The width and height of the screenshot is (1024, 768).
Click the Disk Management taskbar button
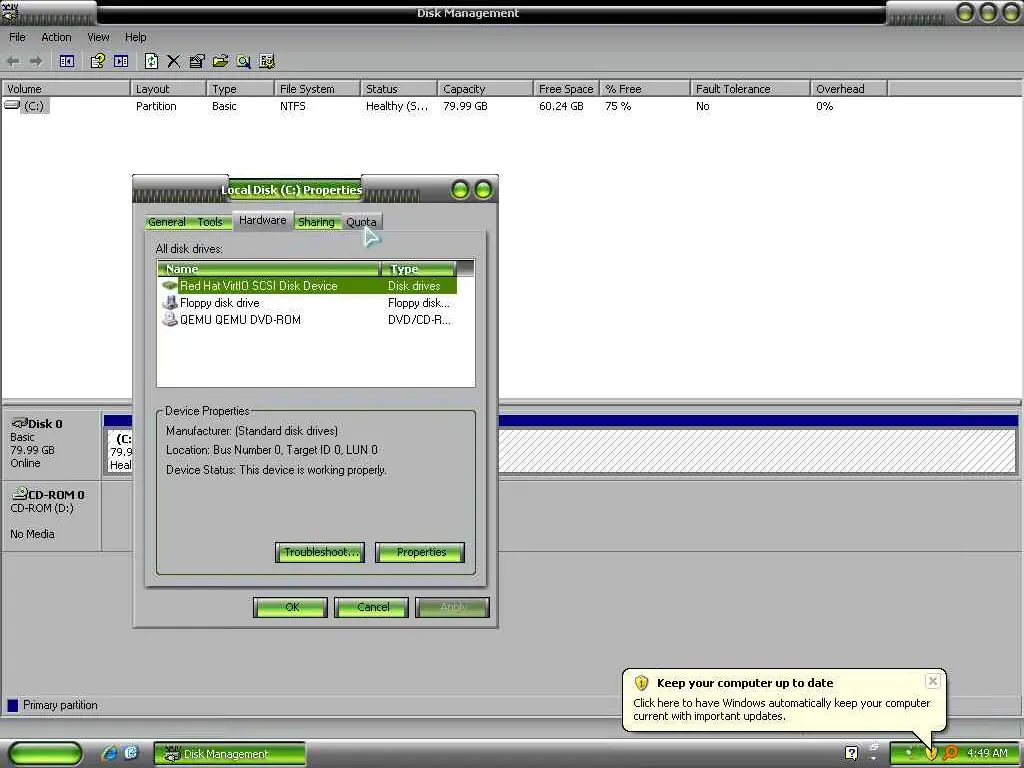(230, 754)
